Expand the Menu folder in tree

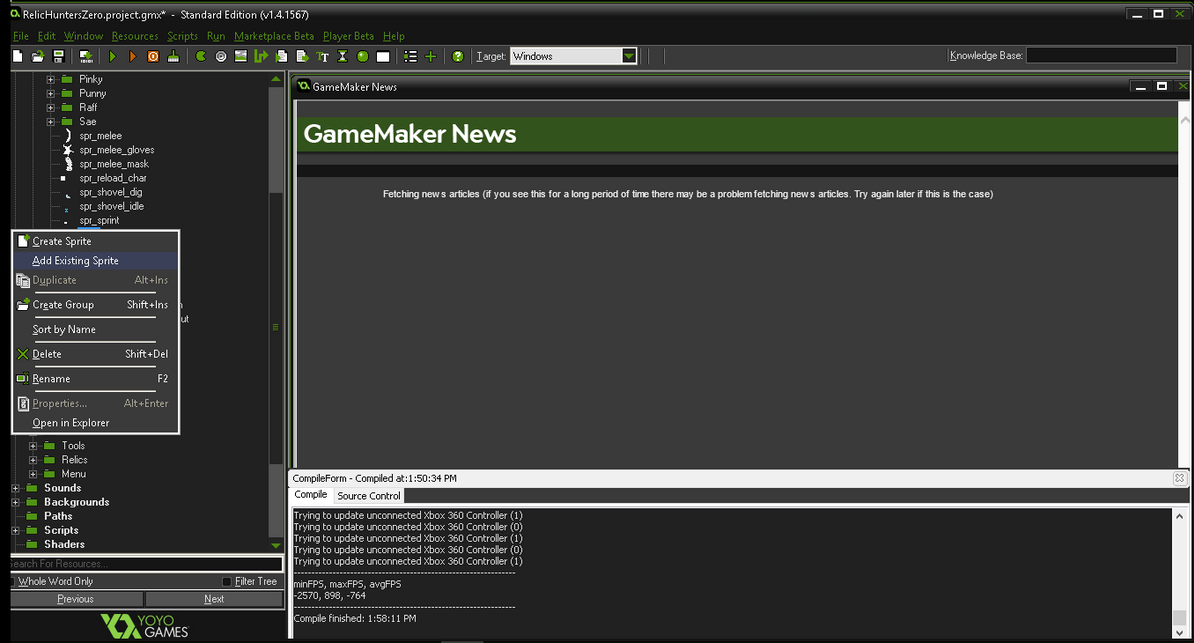(33, 474)
